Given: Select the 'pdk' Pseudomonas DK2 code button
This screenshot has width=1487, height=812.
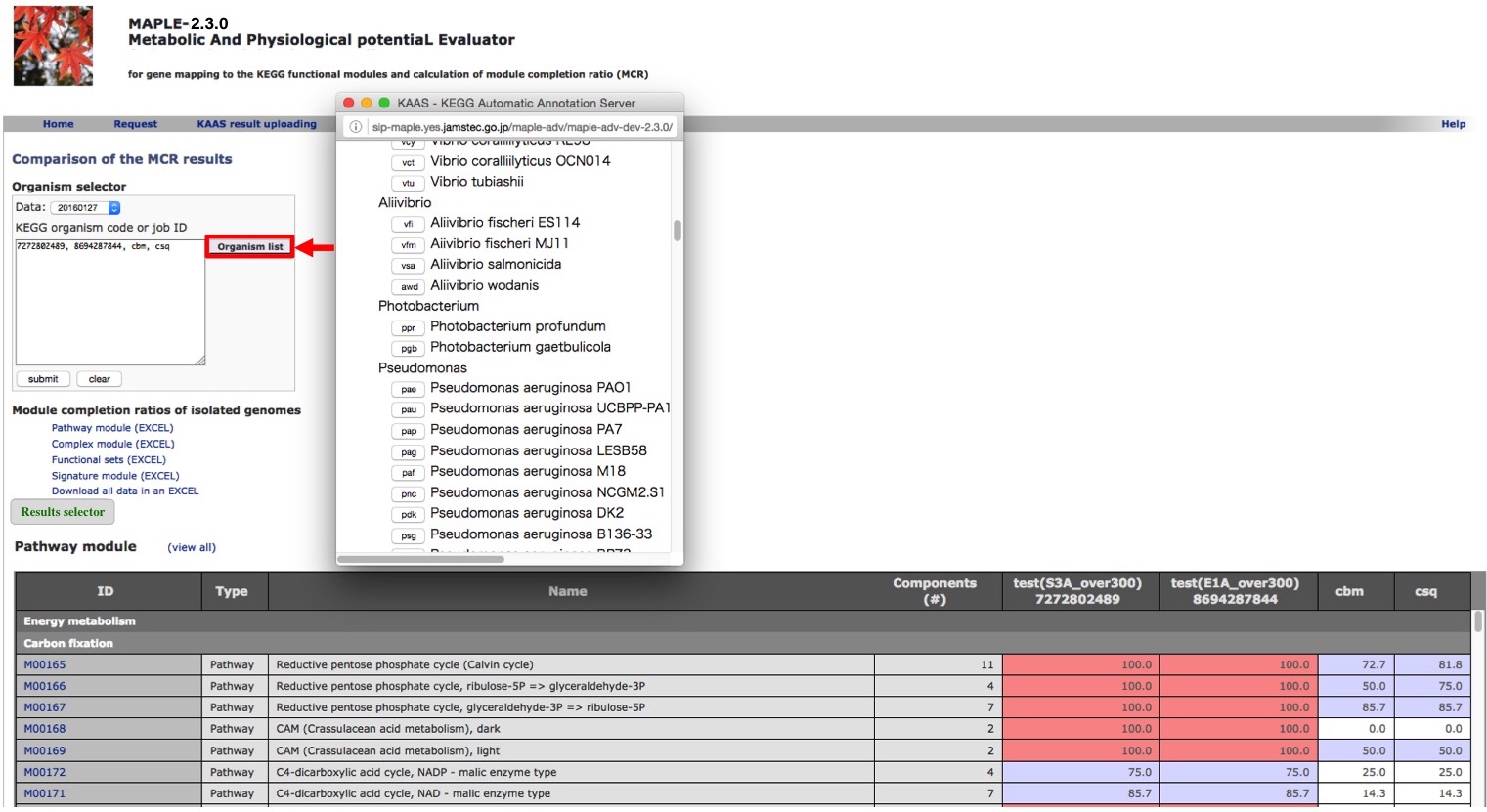Looking at the screenshot, I should pyautogui.click(x=409, y=515).
